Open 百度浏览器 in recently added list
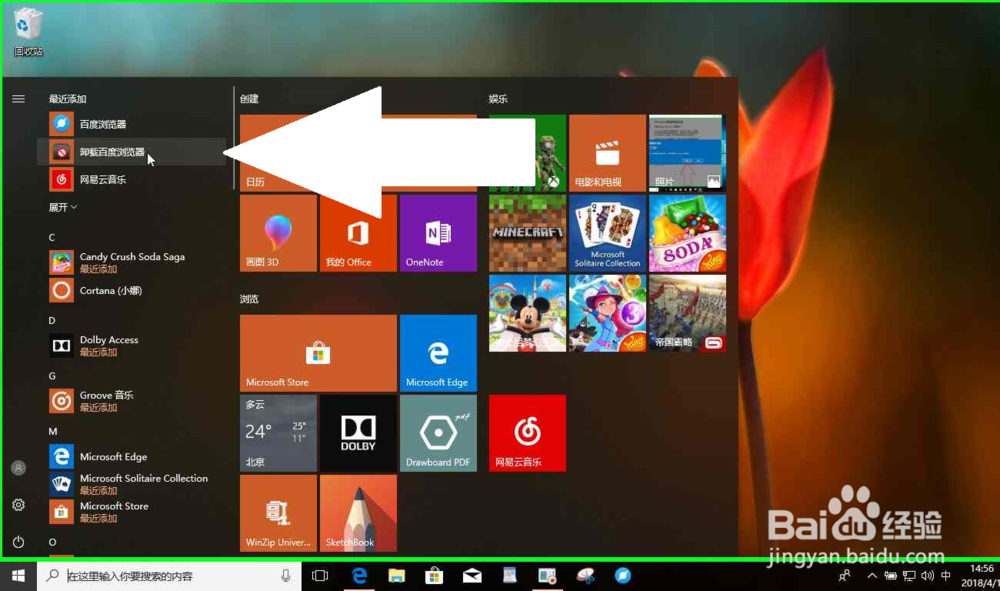Viewport: 1000px width, 591px height. (x=131, y=124)
